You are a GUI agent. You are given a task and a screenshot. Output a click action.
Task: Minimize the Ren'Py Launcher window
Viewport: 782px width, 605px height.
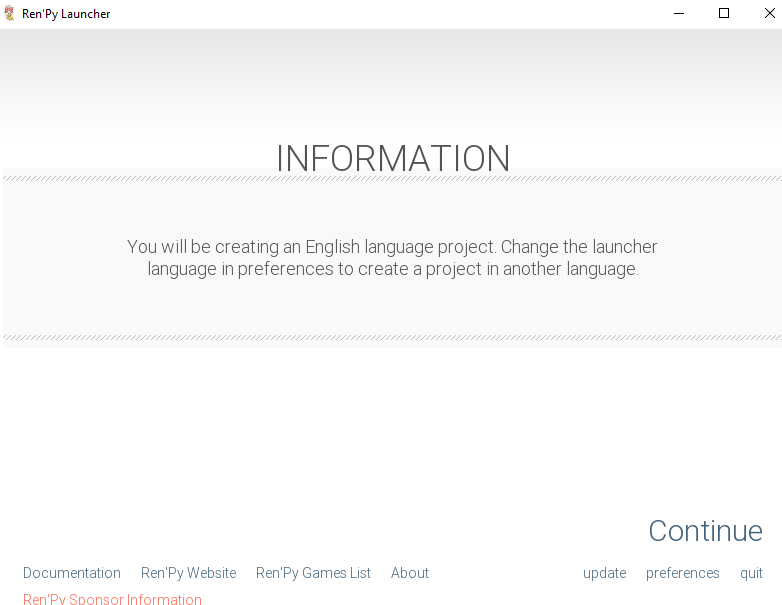pyautogui.click(x=679, y=13)
